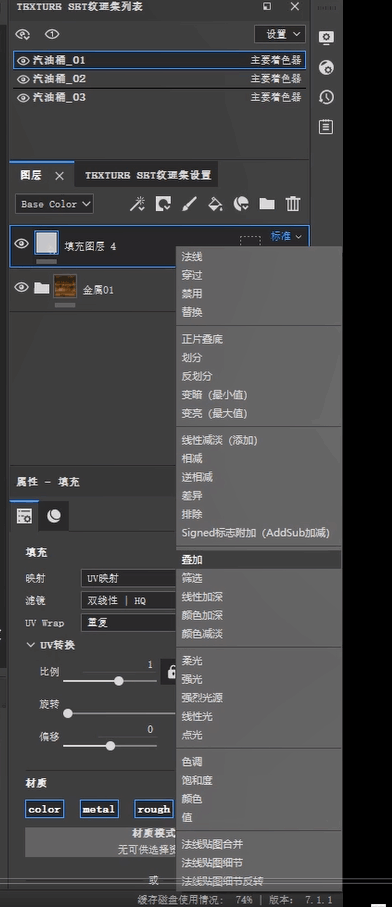Image resolution: width=392 pixels, height=907 pixels.
Task: Open the log panel clipboard icon
Action: click(326, 127)
